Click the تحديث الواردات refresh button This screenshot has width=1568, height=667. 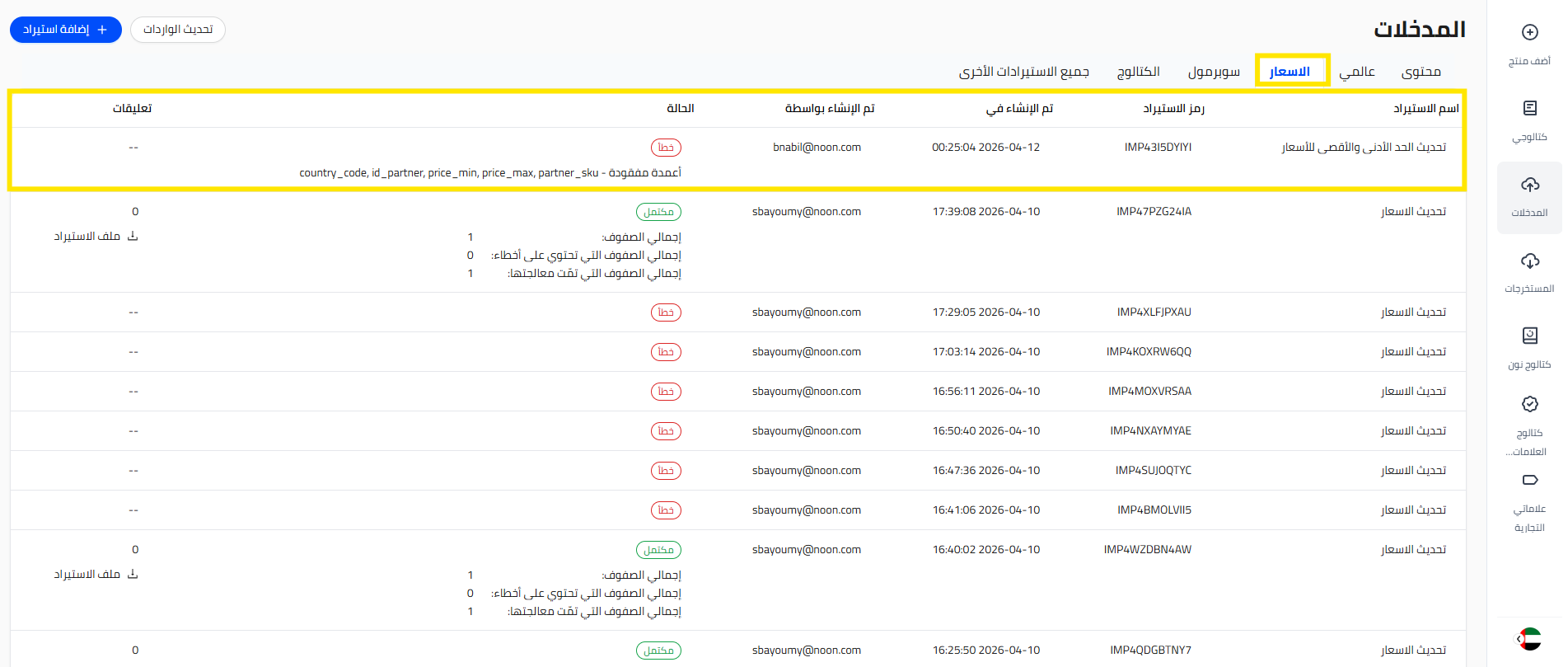click(178, 30)
